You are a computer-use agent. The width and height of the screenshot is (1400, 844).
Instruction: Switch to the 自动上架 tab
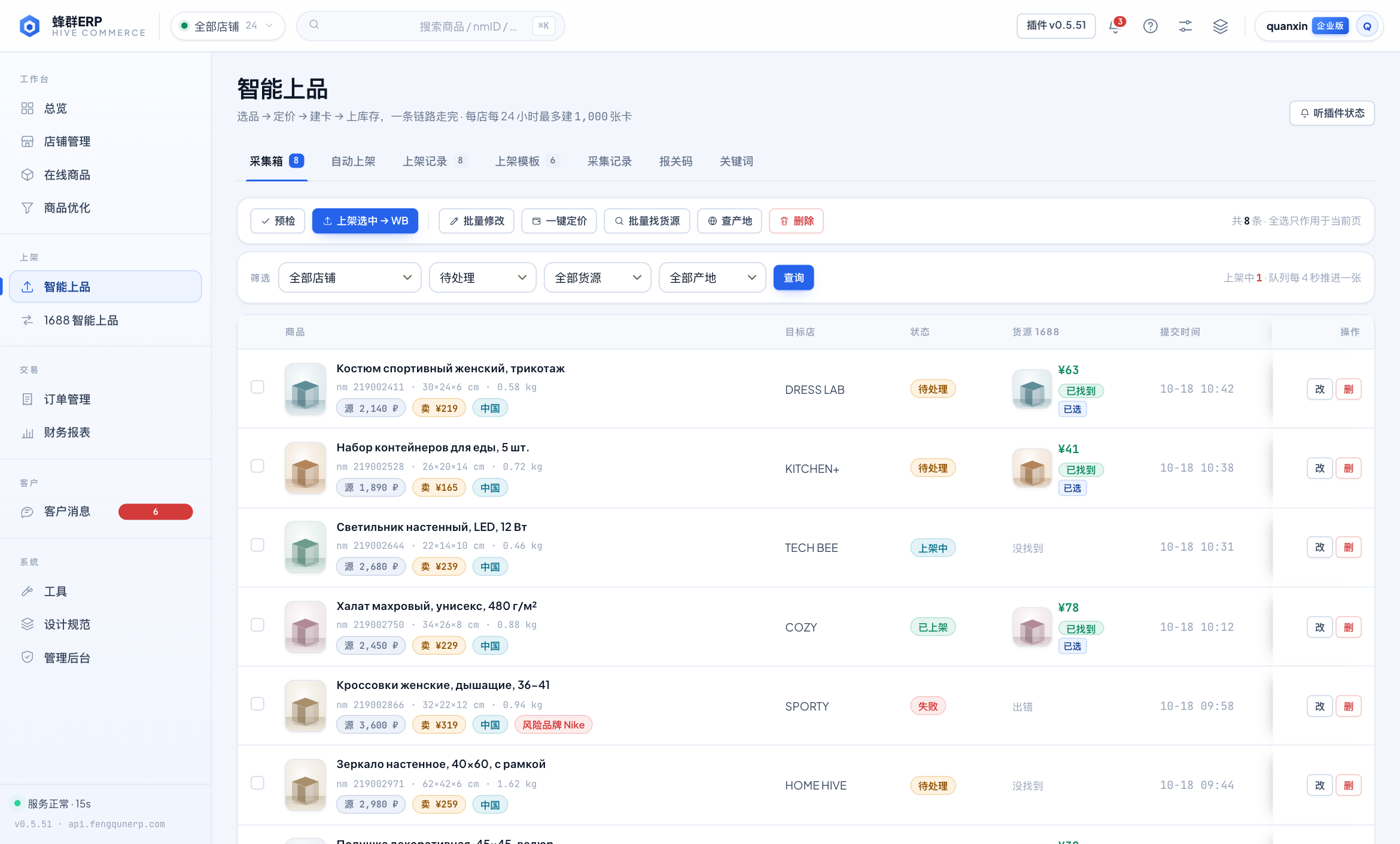(x=353, y=161)
